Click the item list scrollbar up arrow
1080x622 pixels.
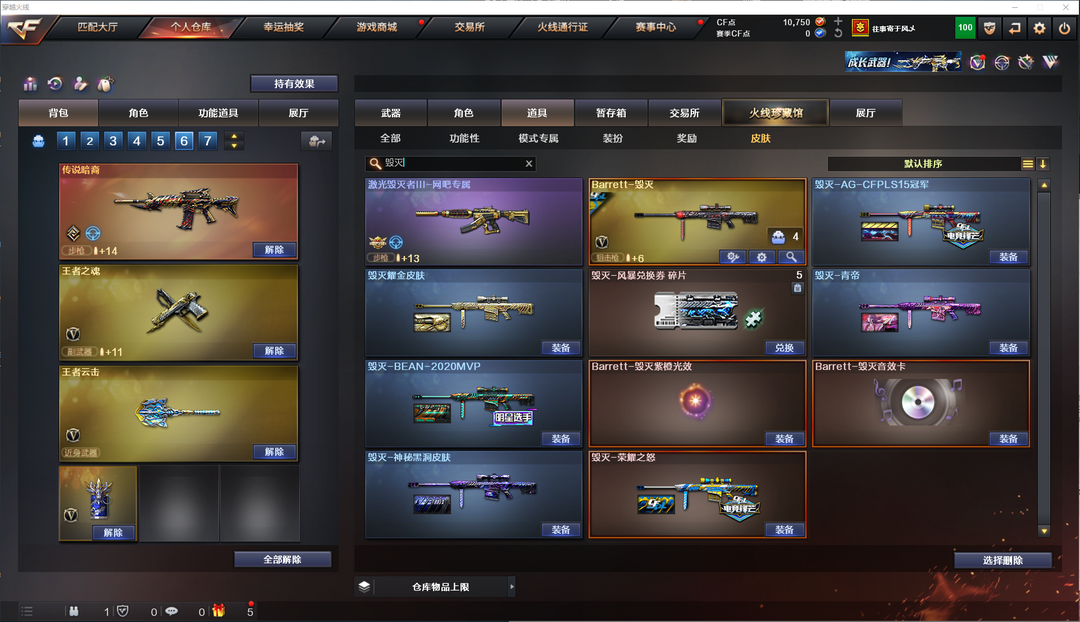(1044, 185)
